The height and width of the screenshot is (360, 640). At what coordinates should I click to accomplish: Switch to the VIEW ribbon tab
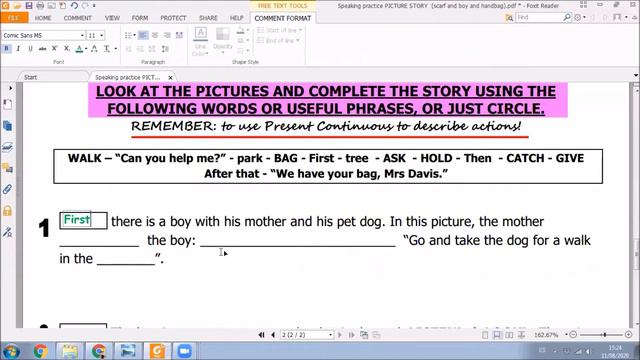click(x=112, y=18)
